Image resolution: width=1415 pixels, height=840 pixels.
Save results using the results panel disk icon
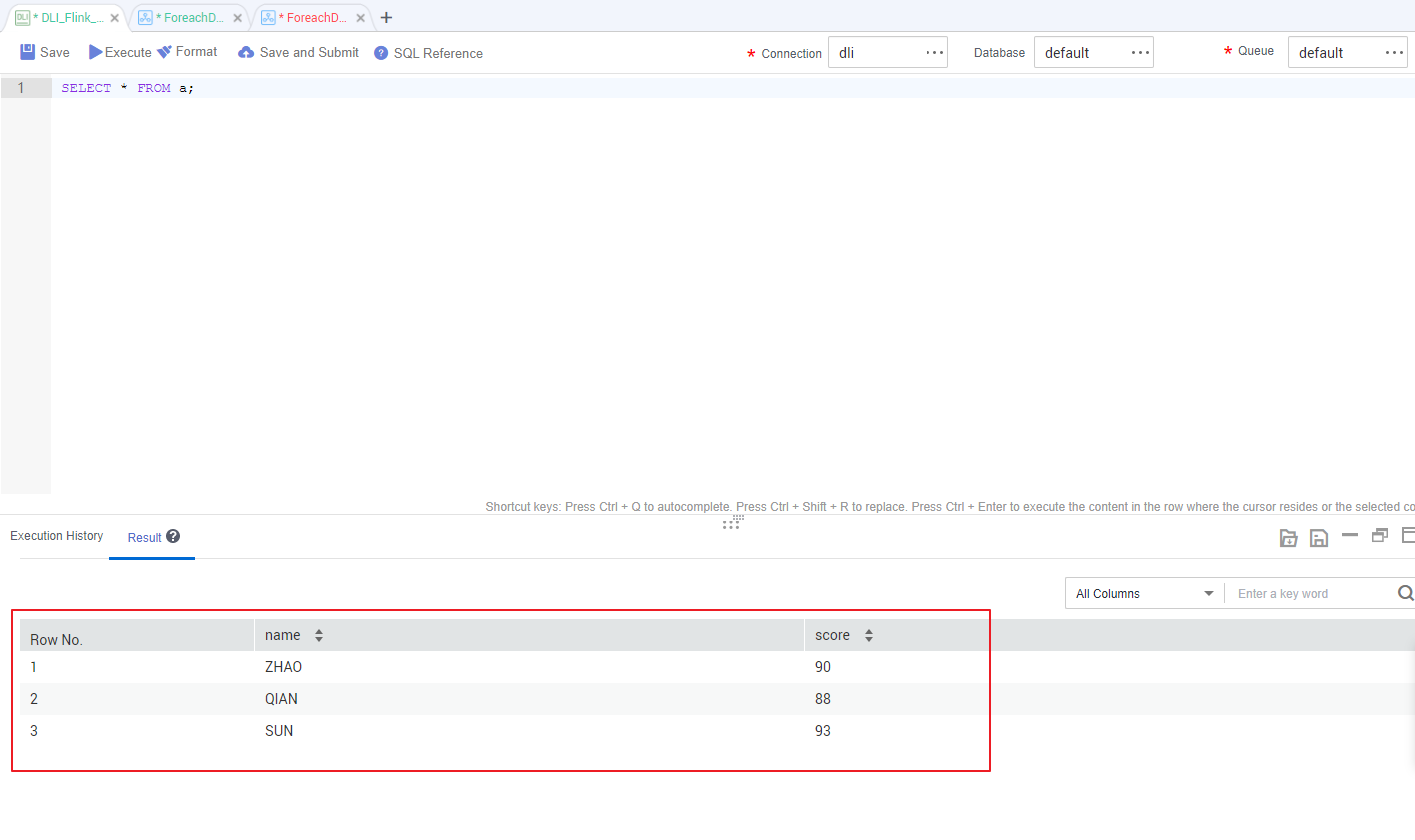point(1319,538)
